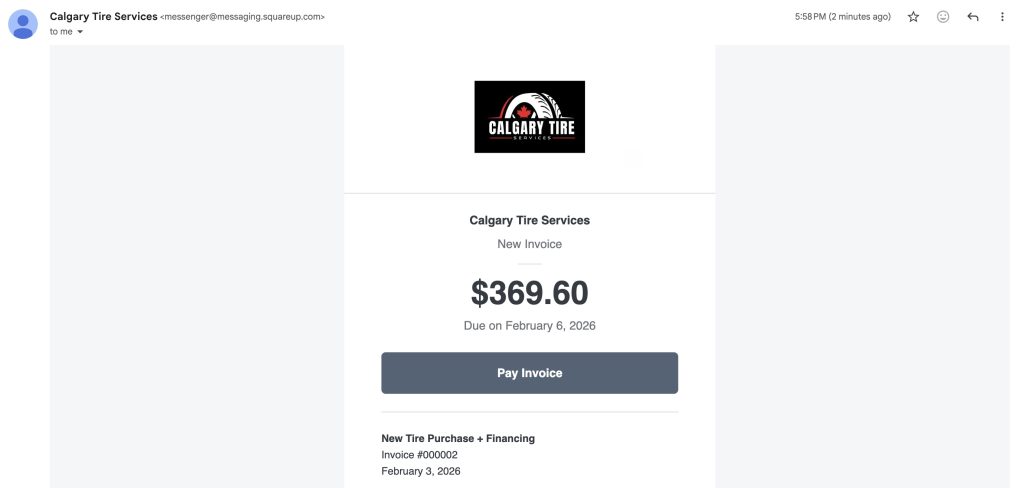Image resolution: width=1024 pixels, height=488 pixels.
Task: Select the messenger@messaging.squareup.com address
Action: click(x=242, y=17)
